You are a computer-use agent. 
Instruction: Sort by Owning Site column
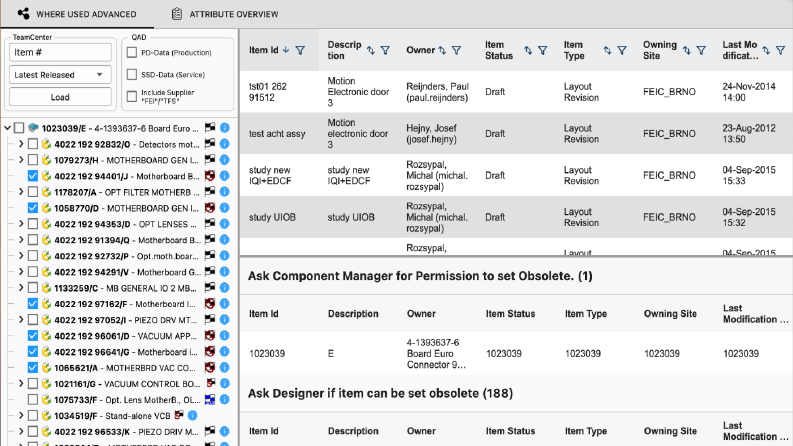click(x=687, y=50)
